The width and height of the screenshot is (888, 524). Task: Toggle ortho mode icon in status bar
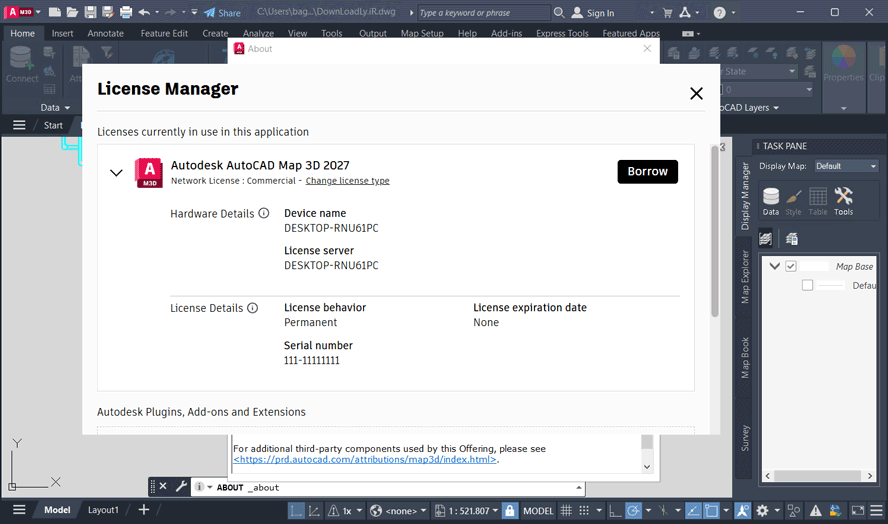615,510
